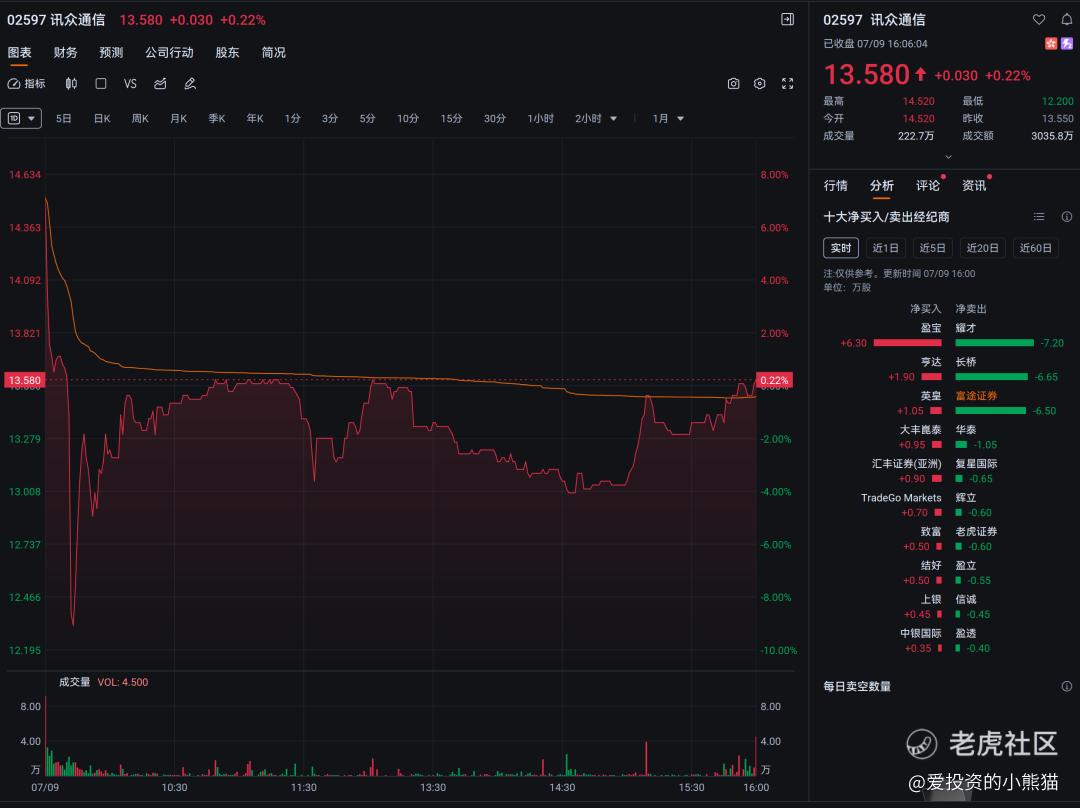Click the TradeGo Markets broker name
This screenshot has width=1080, height=808.
click(x=901, y=497)
